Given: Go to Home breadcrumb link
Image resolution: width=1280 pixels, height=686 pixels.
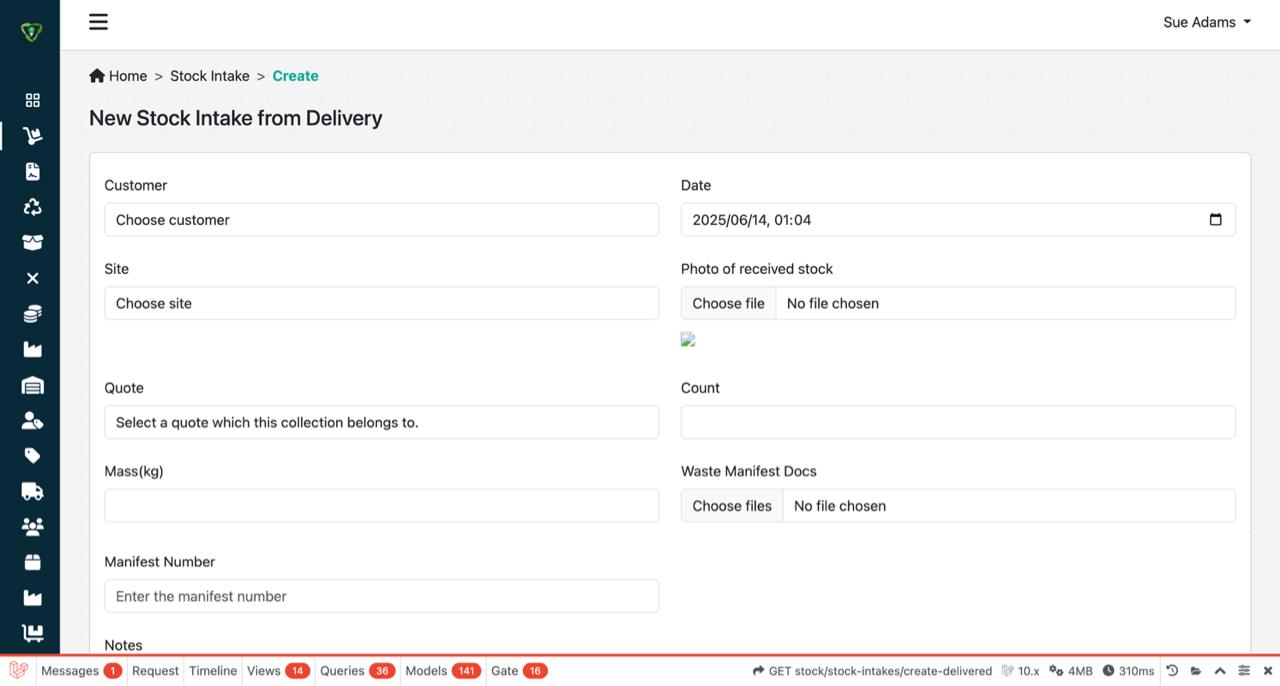Looking at the screenshot, I should [128, 76].
